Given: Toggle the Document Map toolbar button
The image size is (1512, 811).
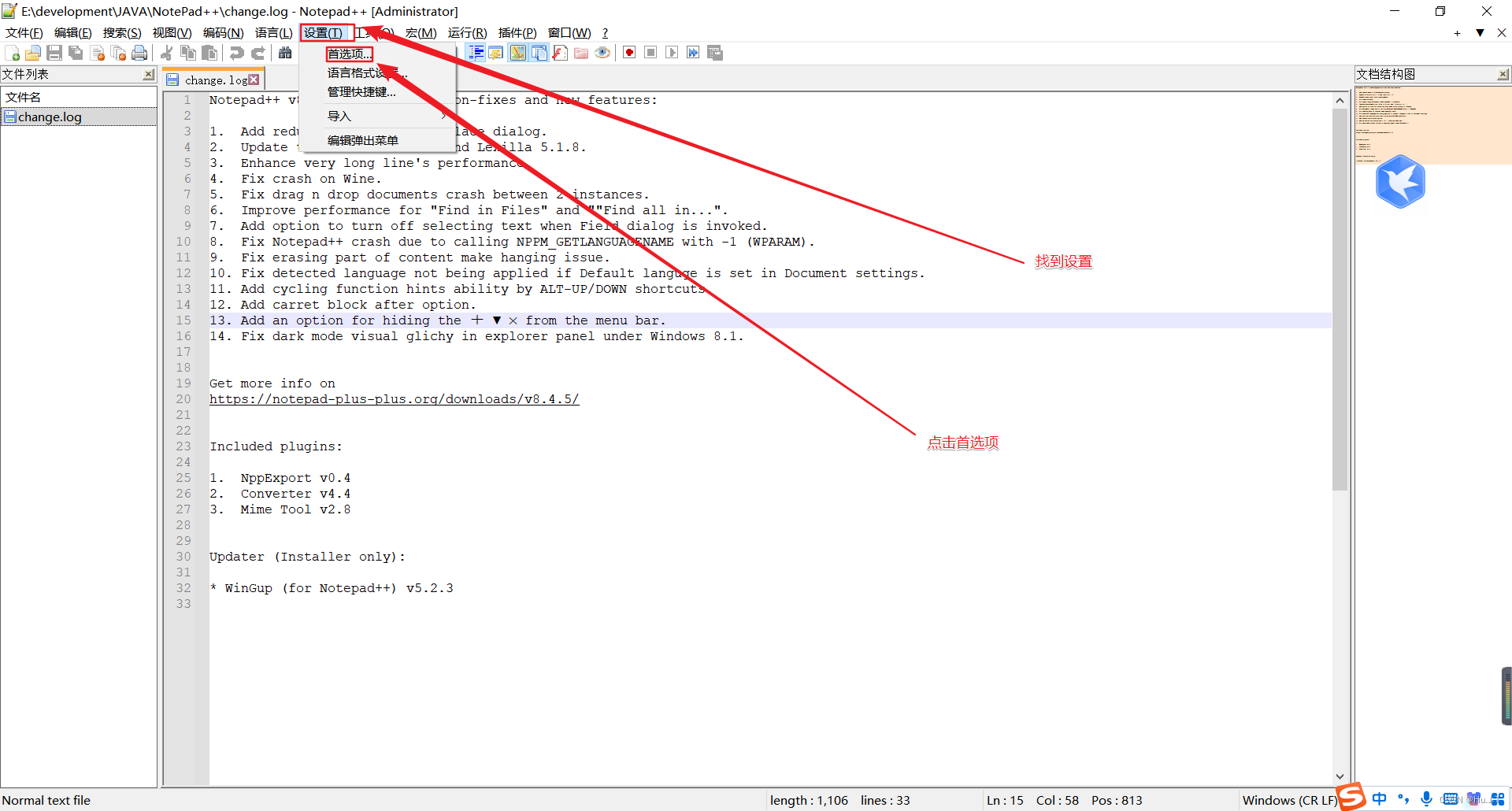Looking at the screenshot, I should (x=517, y=53).
